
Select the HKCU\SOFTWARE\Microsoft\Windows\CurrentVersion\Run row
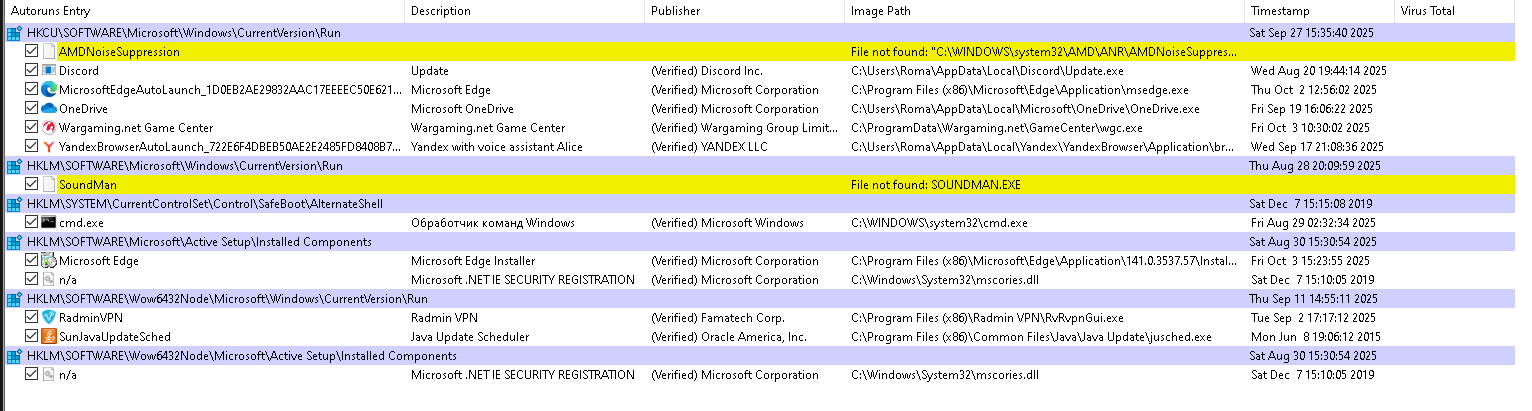(760, 33)
